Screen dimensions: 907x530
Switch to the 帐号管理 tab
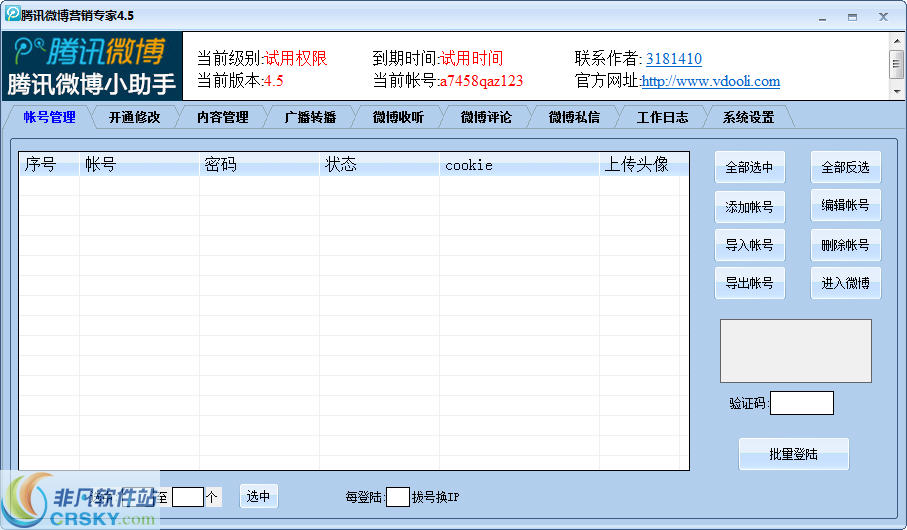pos(49,117)
